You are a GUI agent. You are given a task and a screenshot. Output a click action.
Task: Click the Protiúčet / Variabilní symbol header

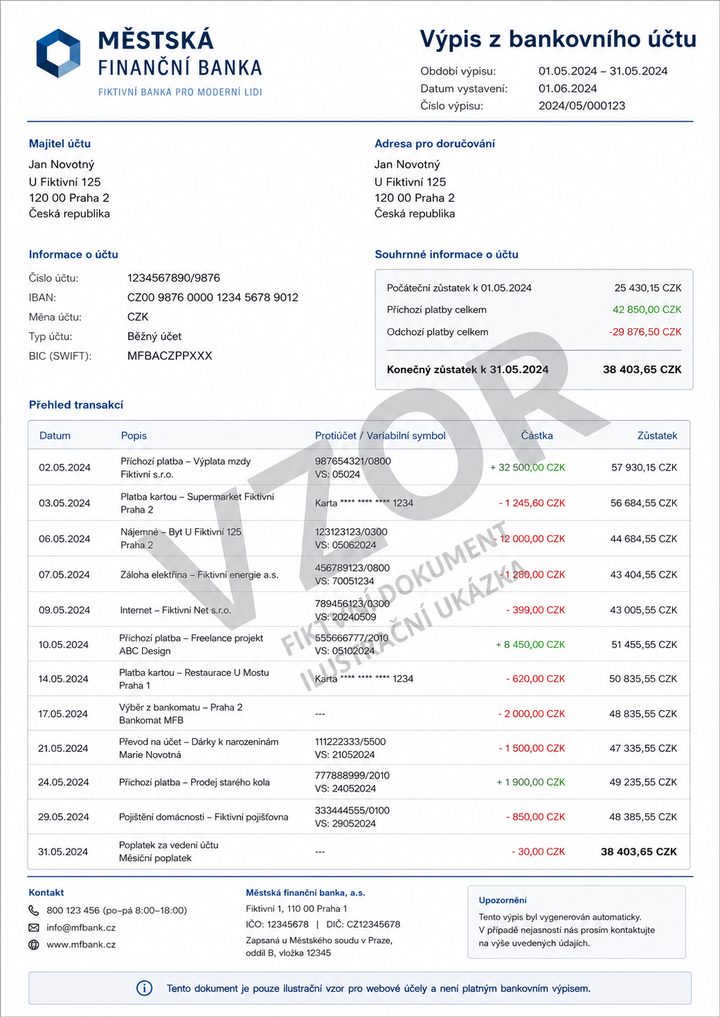pos(380,435)
